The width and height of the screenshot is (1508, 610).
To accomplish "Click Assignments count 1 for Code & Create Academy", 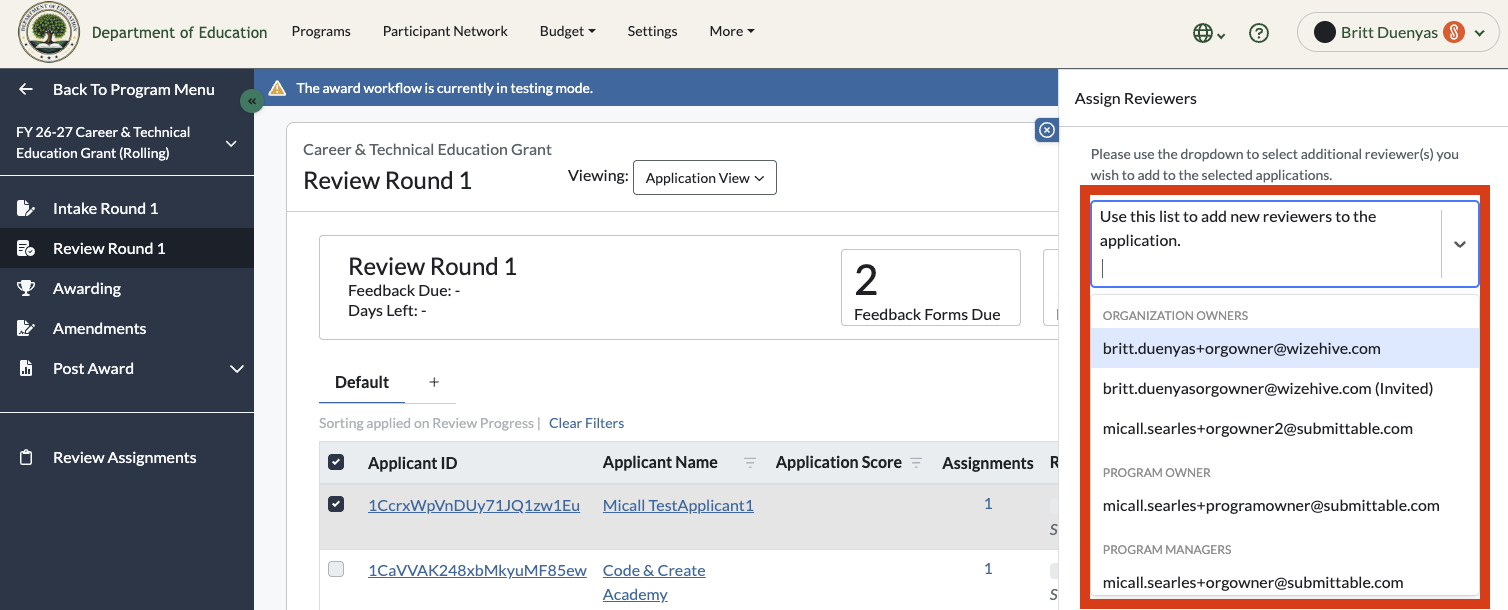I will (x=988, y=568).
